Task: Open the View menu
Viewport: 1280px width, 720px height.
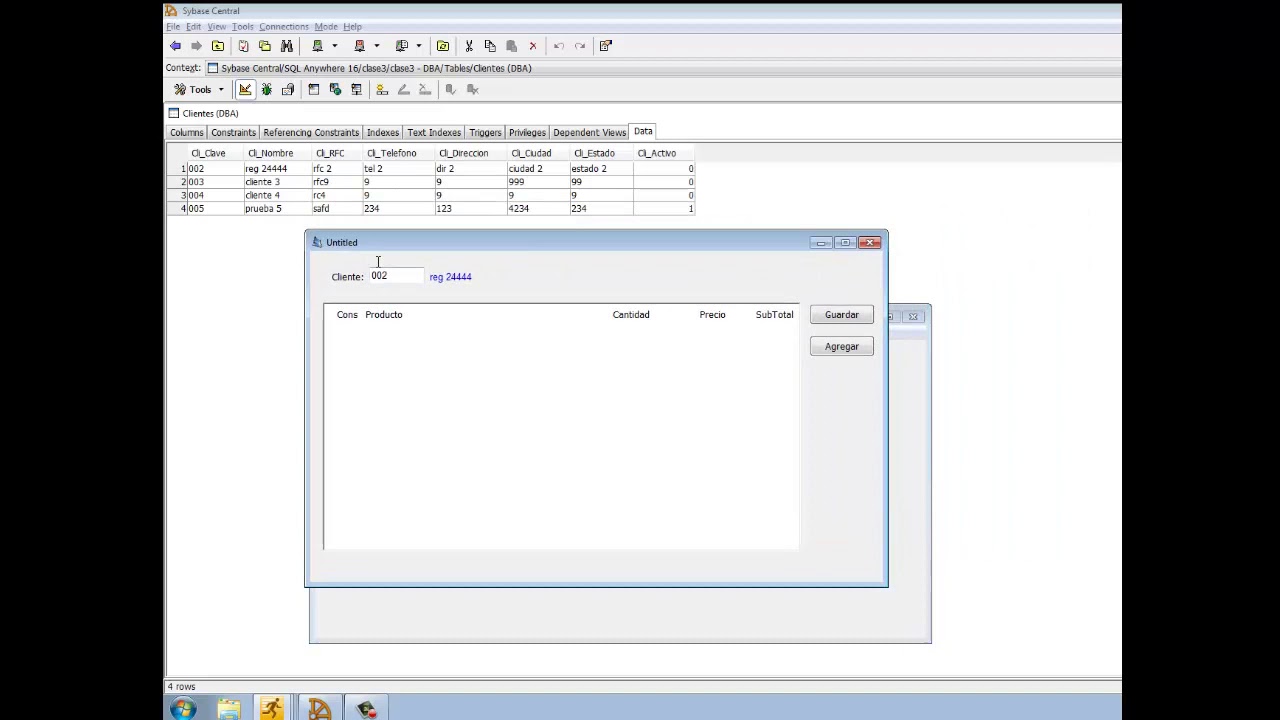Action: [216, 27]
